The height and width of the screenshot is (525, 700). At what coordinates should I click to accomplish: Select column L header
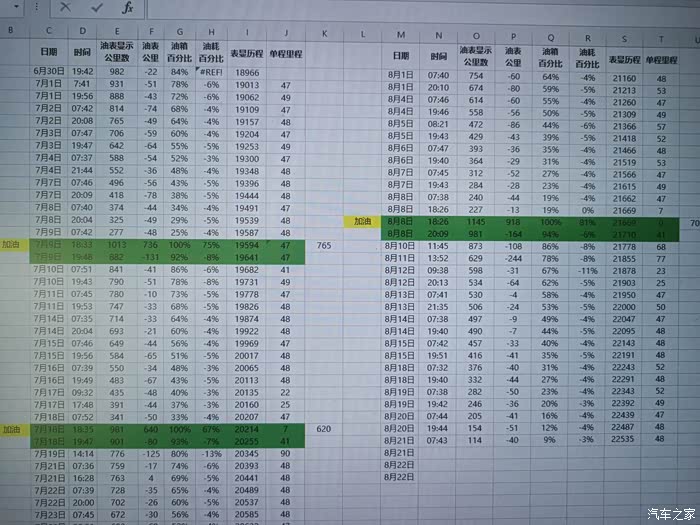click(x=362, y=34)
